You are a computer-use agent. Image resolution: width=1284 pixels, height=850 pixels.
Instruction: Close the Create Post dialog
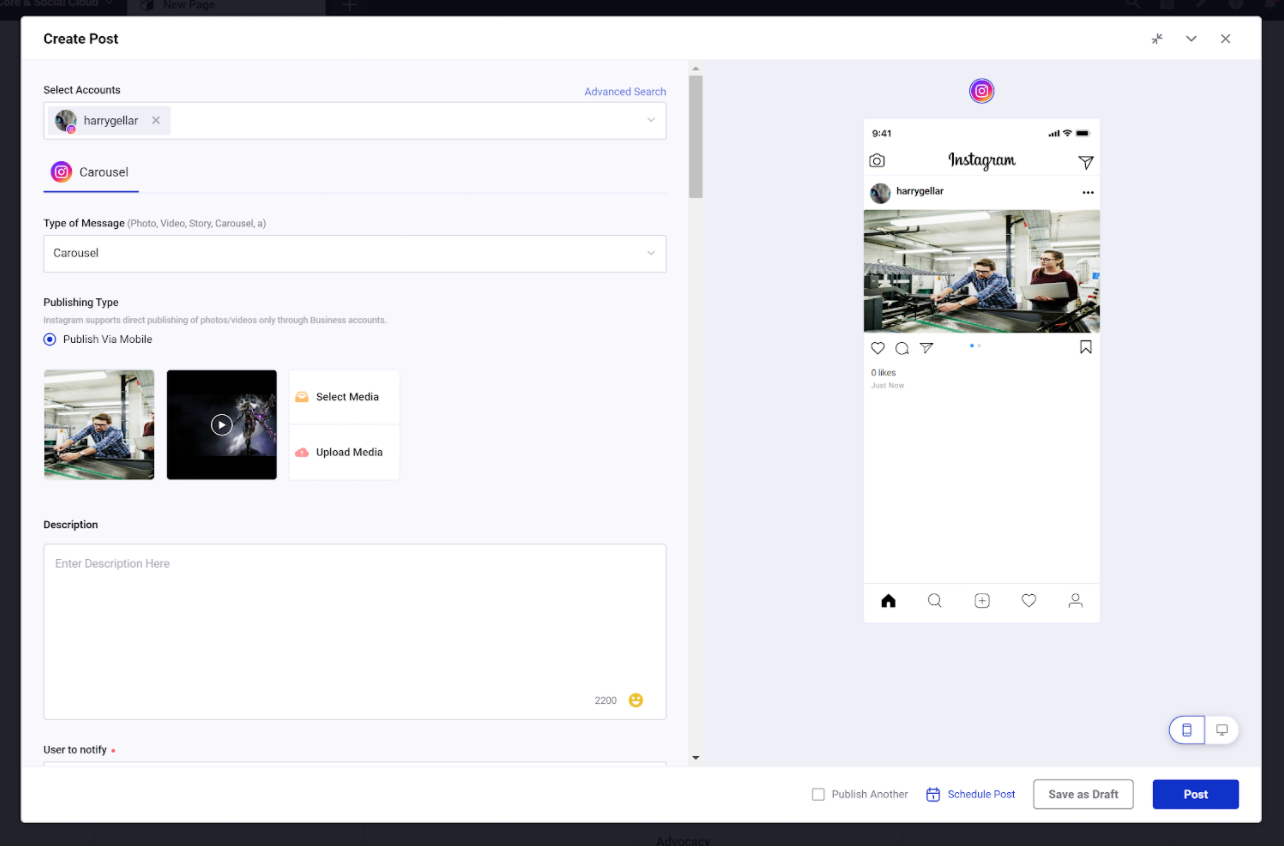tap(1225, 39)
